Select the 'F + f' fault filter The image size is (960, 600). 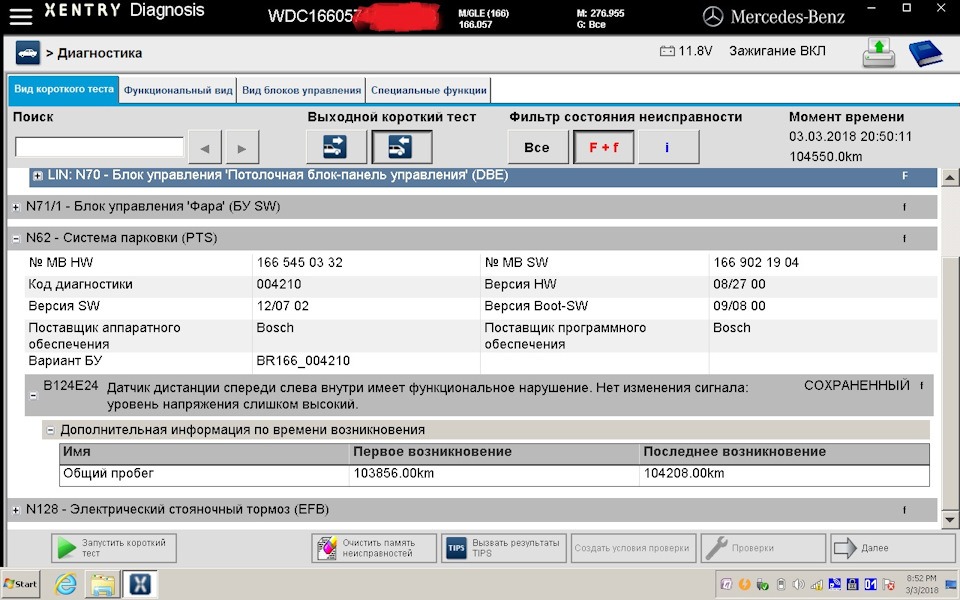(604, 148)
